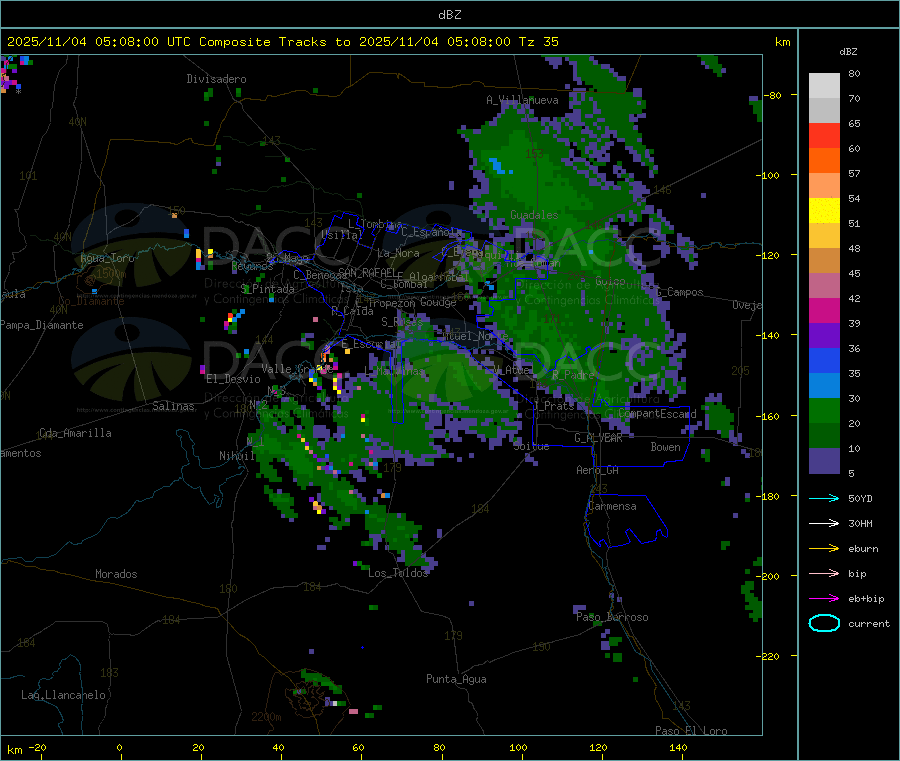Click the 0 km horizontal axis label
Image resolution: width=900 pixels, height=761 pixels.
pos(119,748)
